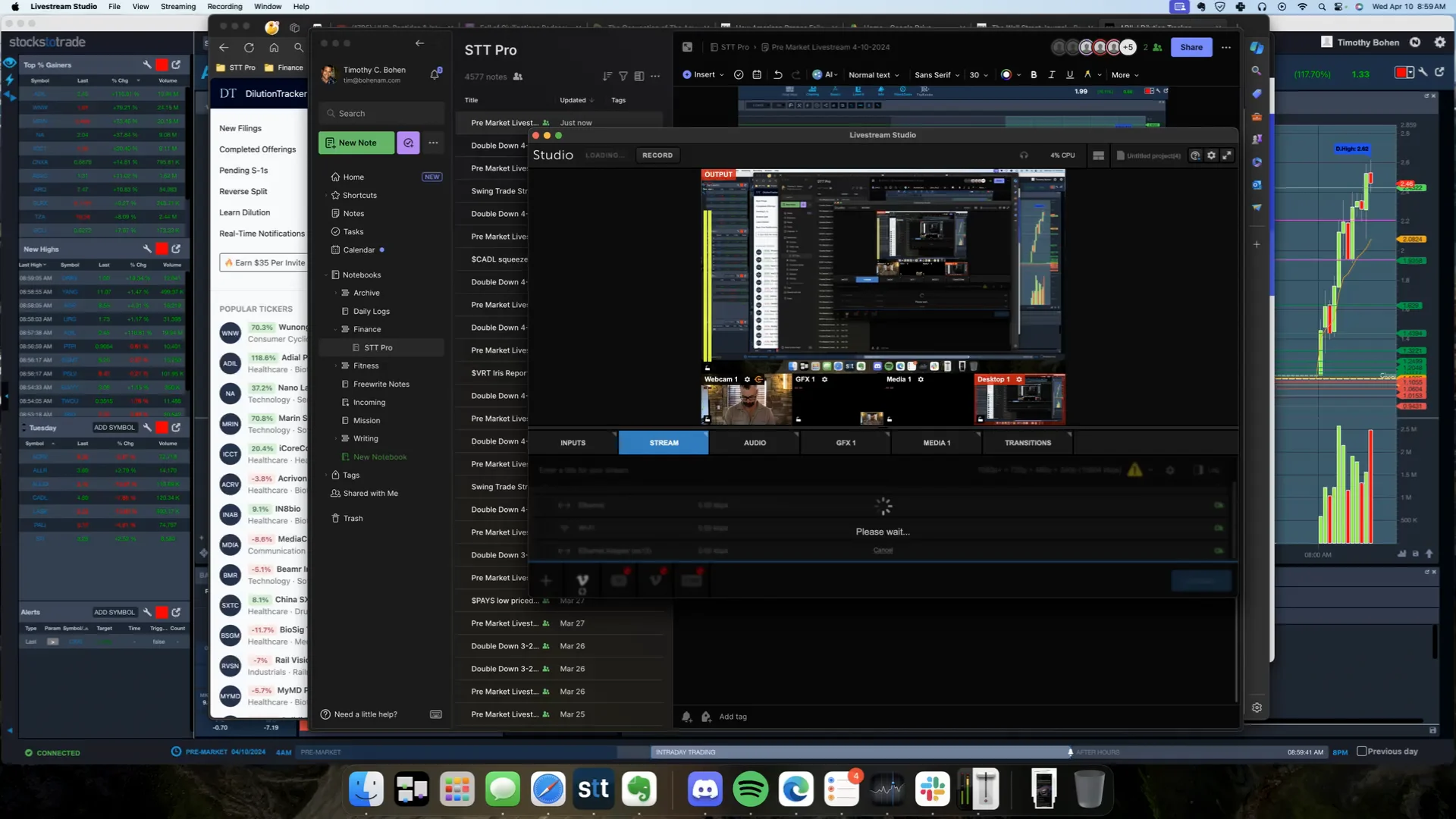
Task: Click the sort icon above the notes list
Action: 607,76
